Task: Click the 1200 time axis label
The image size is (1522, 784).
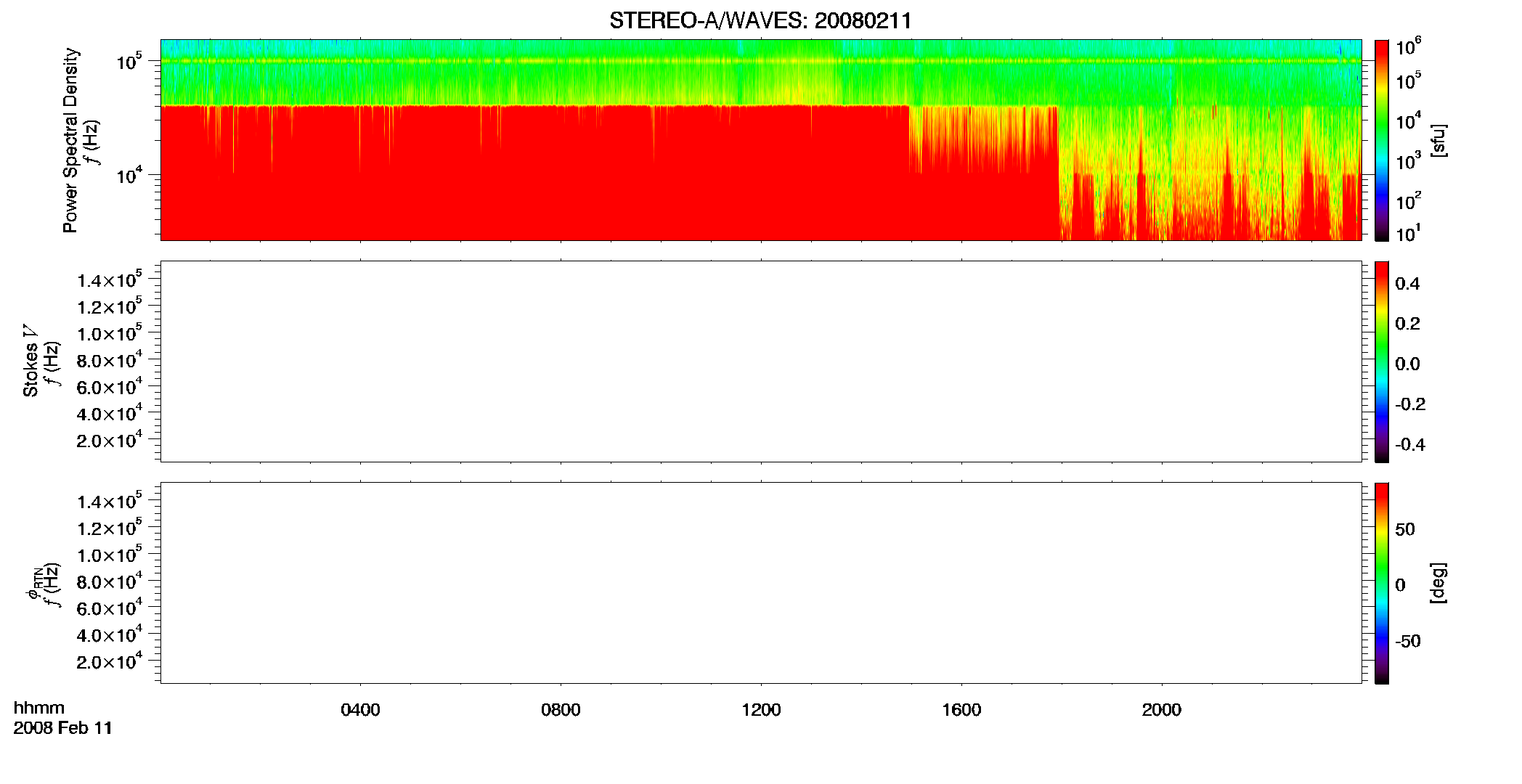Action: [761, 710]
